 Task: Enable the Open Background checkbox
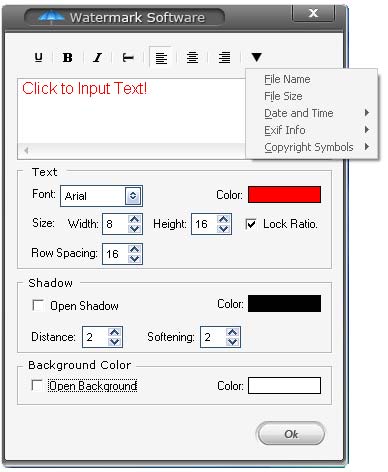[x=37, y=385]
